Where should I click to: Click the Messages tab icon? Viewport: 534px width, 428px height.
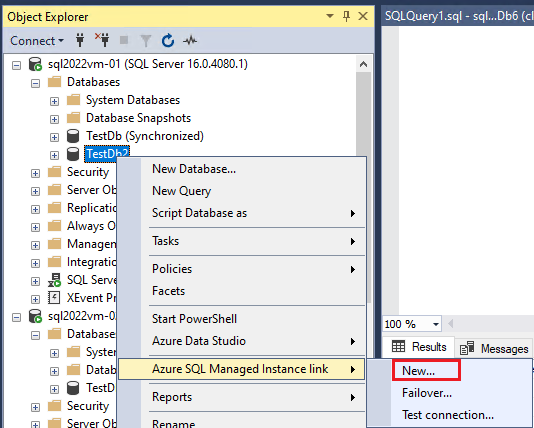point(467,348)
